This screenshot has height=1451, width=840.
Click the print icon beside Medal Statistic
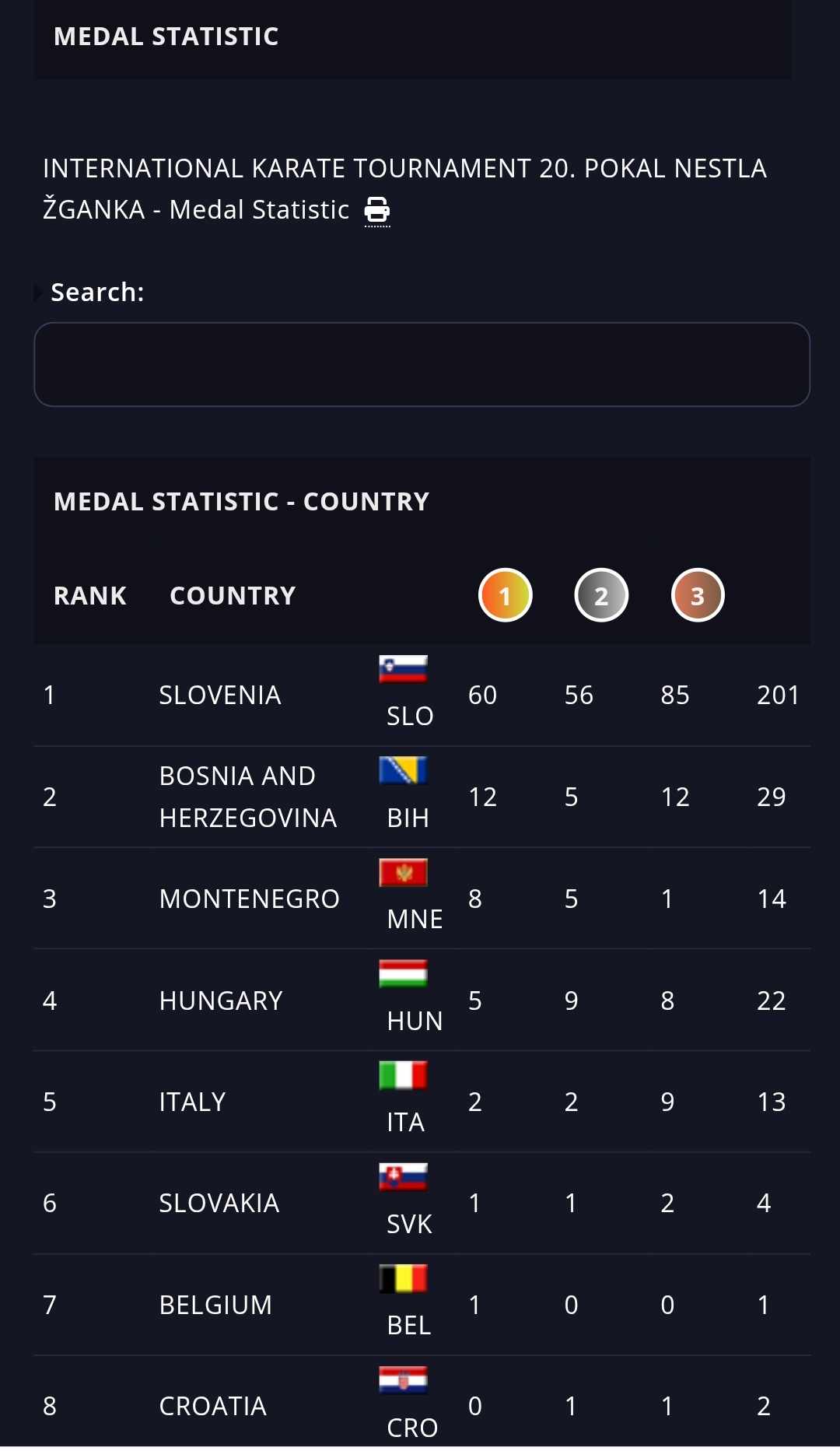(377, 210)
